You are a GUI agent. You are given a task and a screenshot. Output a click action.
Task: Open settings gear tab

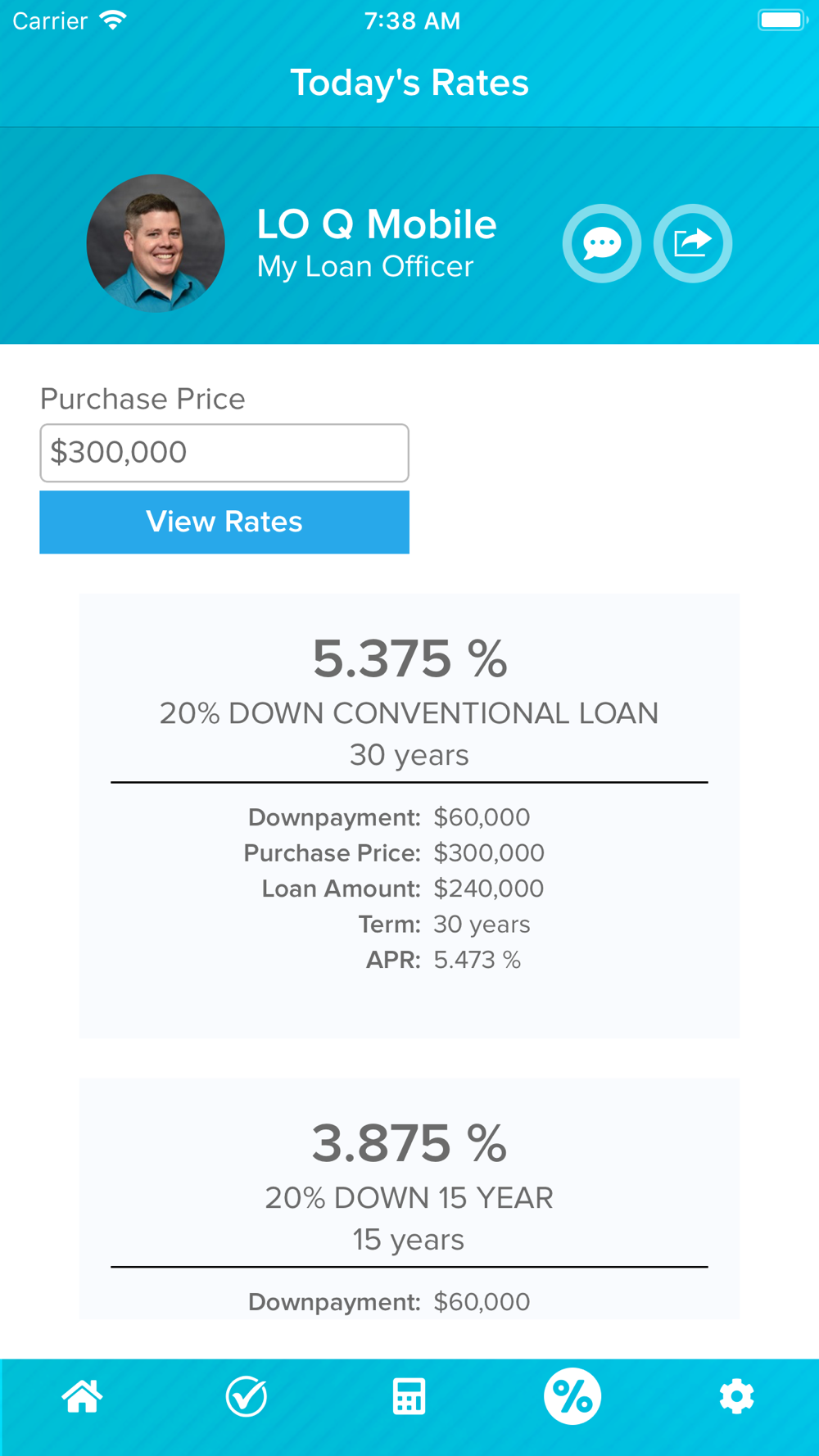pyautogui.click(x=736, y=1396)
